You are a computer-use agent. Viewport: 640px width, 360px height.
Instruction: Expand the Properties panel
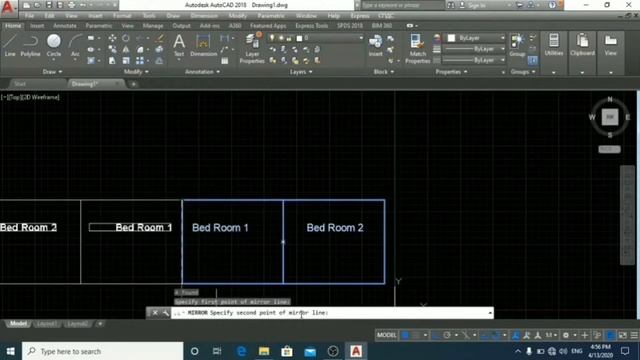click(451, 72)
